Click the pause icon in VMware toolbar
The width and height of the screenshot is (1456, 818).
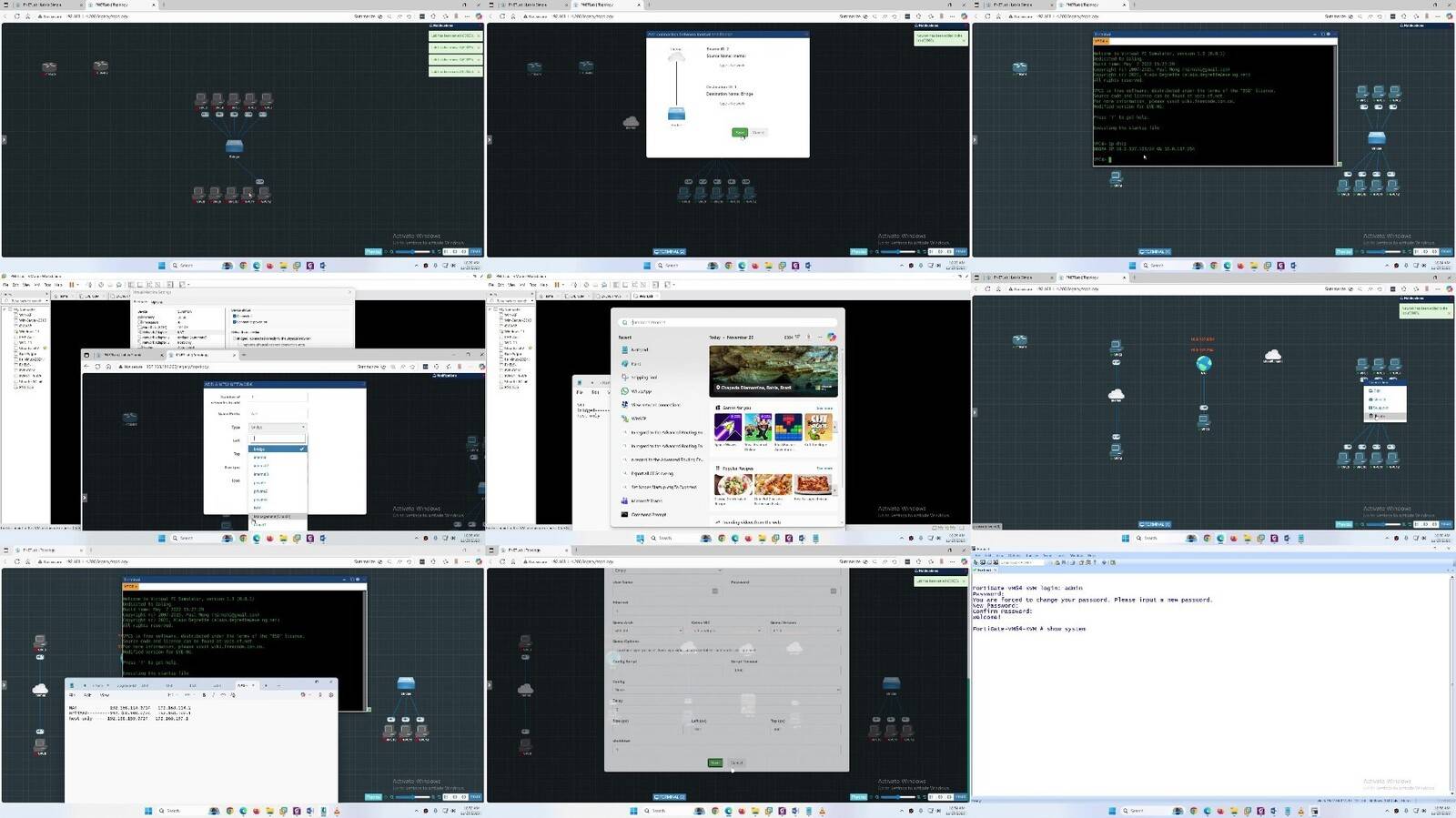click(x=72, y=285)
